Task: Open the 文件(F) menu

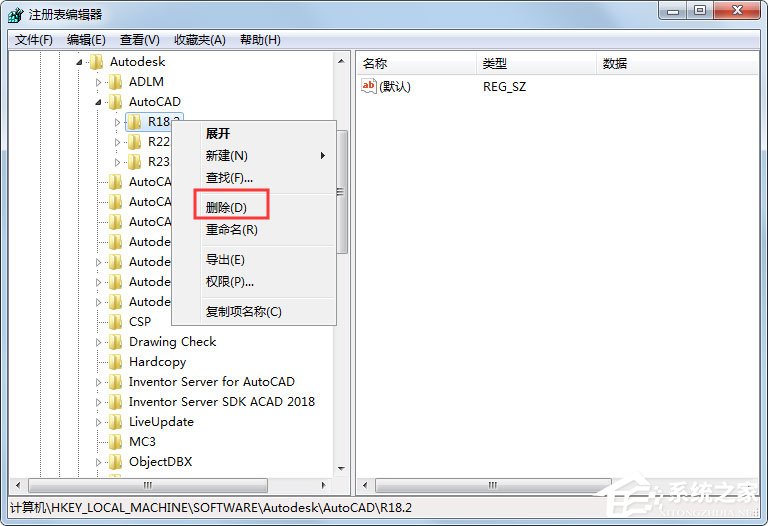Action: click(34, 40)
